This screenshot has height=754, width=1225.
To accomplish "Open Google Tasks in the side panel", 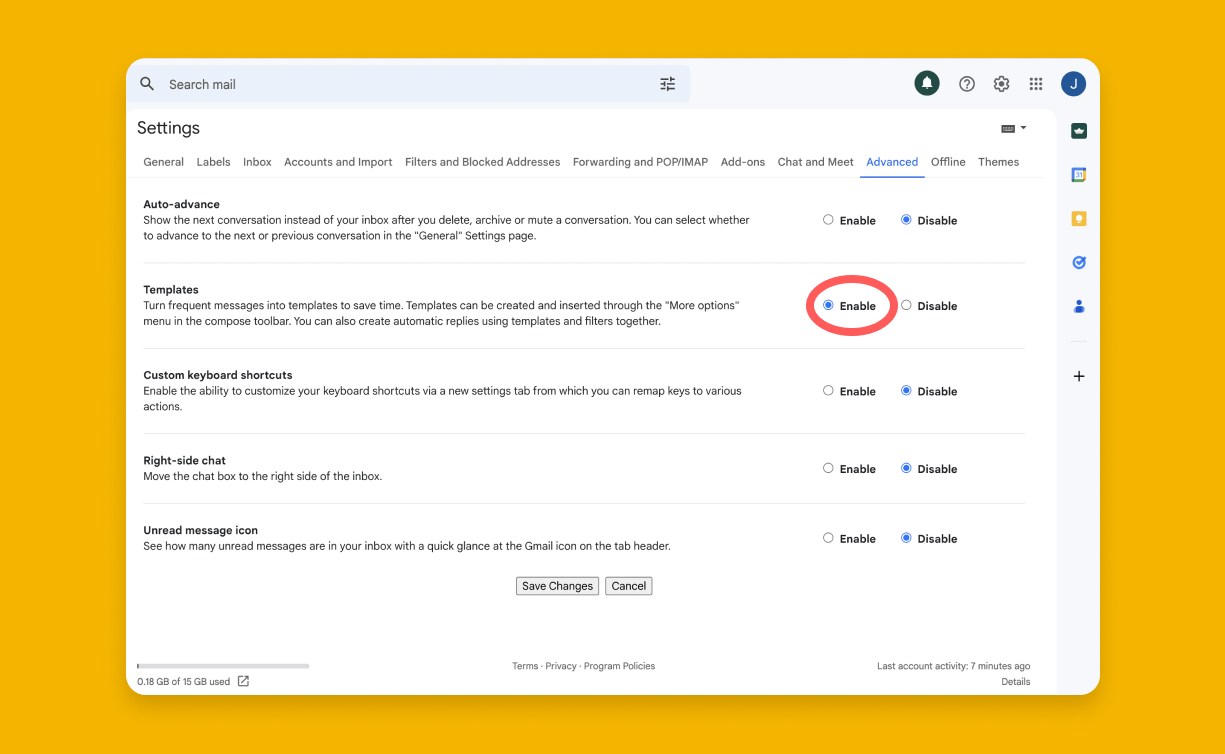I will tap(1078, 262).
